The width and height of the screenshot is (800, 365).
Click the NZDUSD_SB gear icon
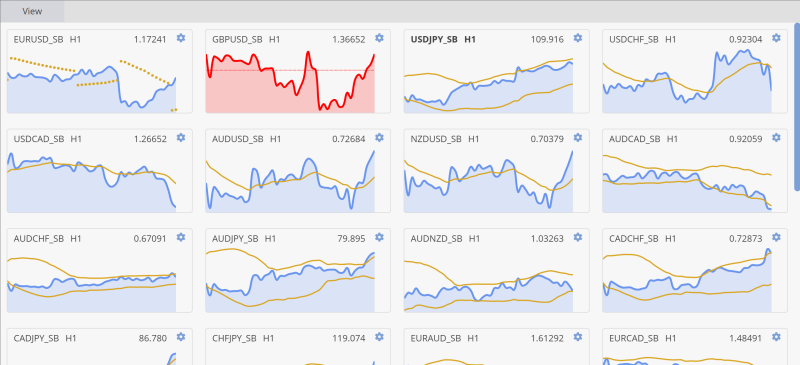pos(578,137)
